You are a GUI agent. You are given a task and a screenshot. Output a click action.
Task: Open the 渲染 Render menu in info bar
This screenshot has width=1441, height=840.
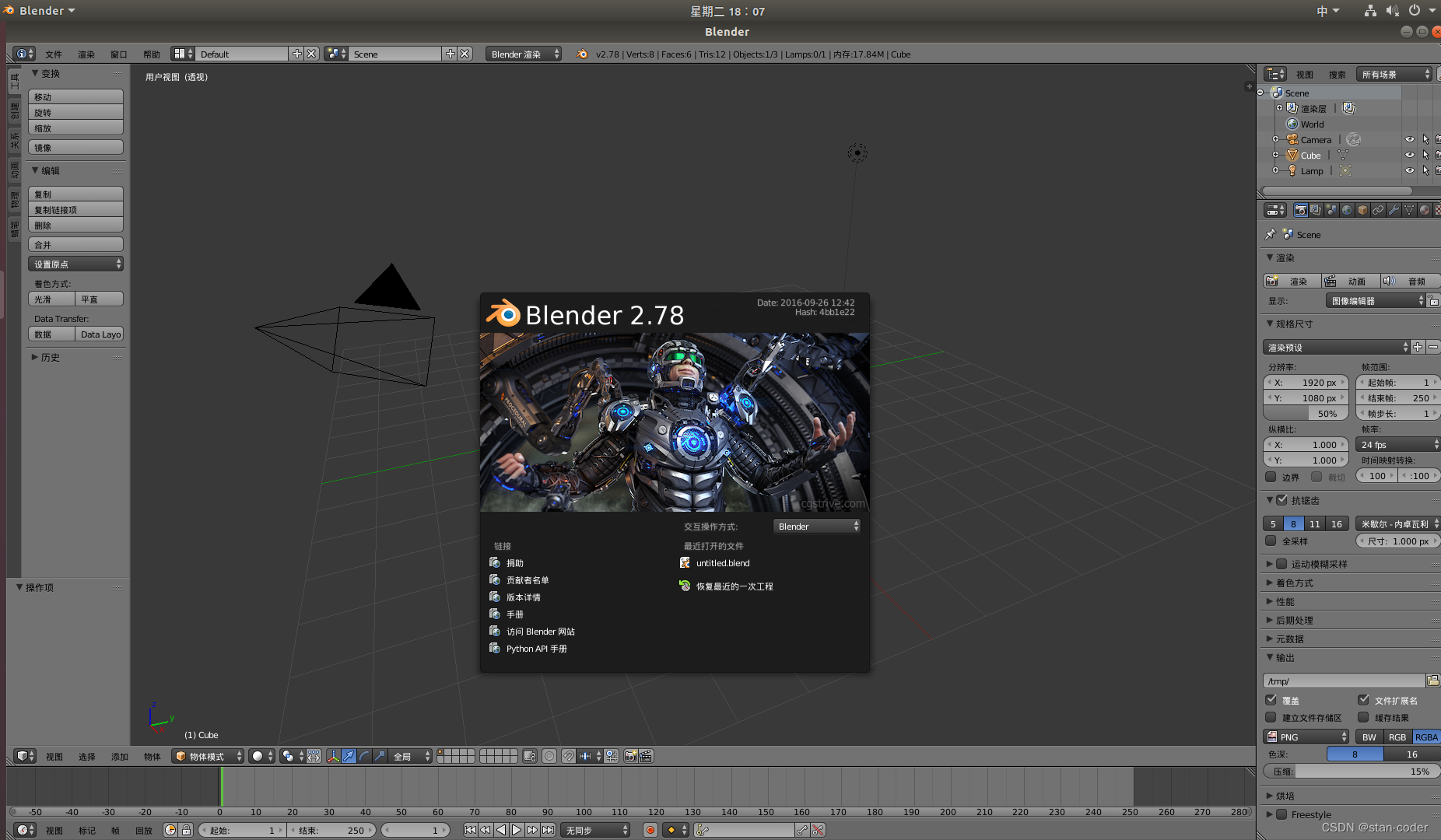tap(86, 54)
